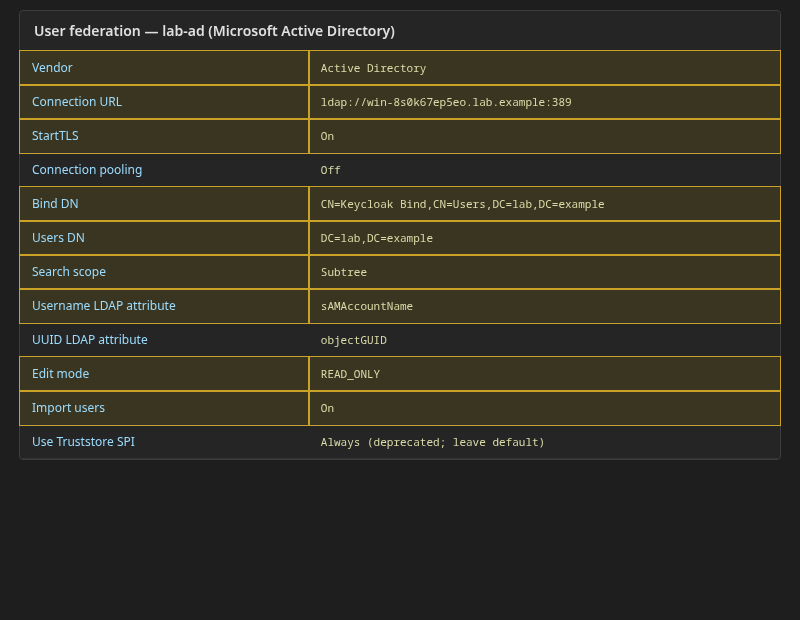Click the 'Bind DN' label
800x620 pixels.
click(55, 204)
